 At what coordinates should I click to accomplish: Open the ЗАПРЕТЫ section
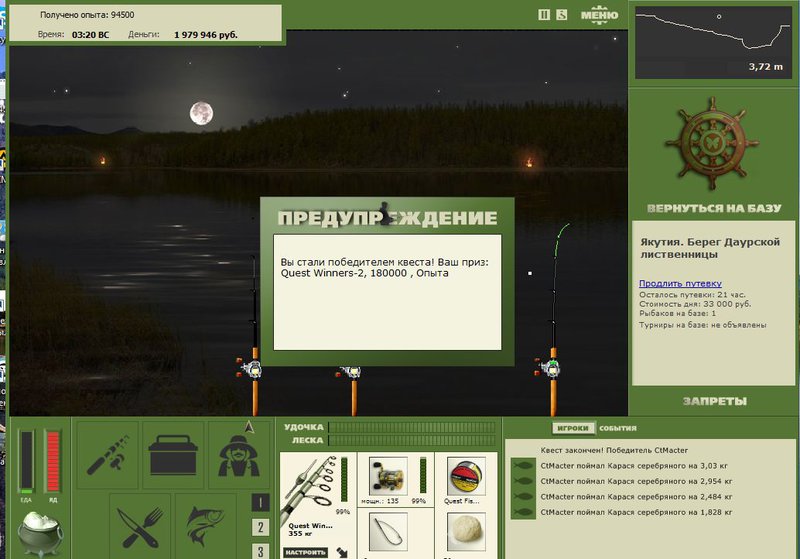714,401
